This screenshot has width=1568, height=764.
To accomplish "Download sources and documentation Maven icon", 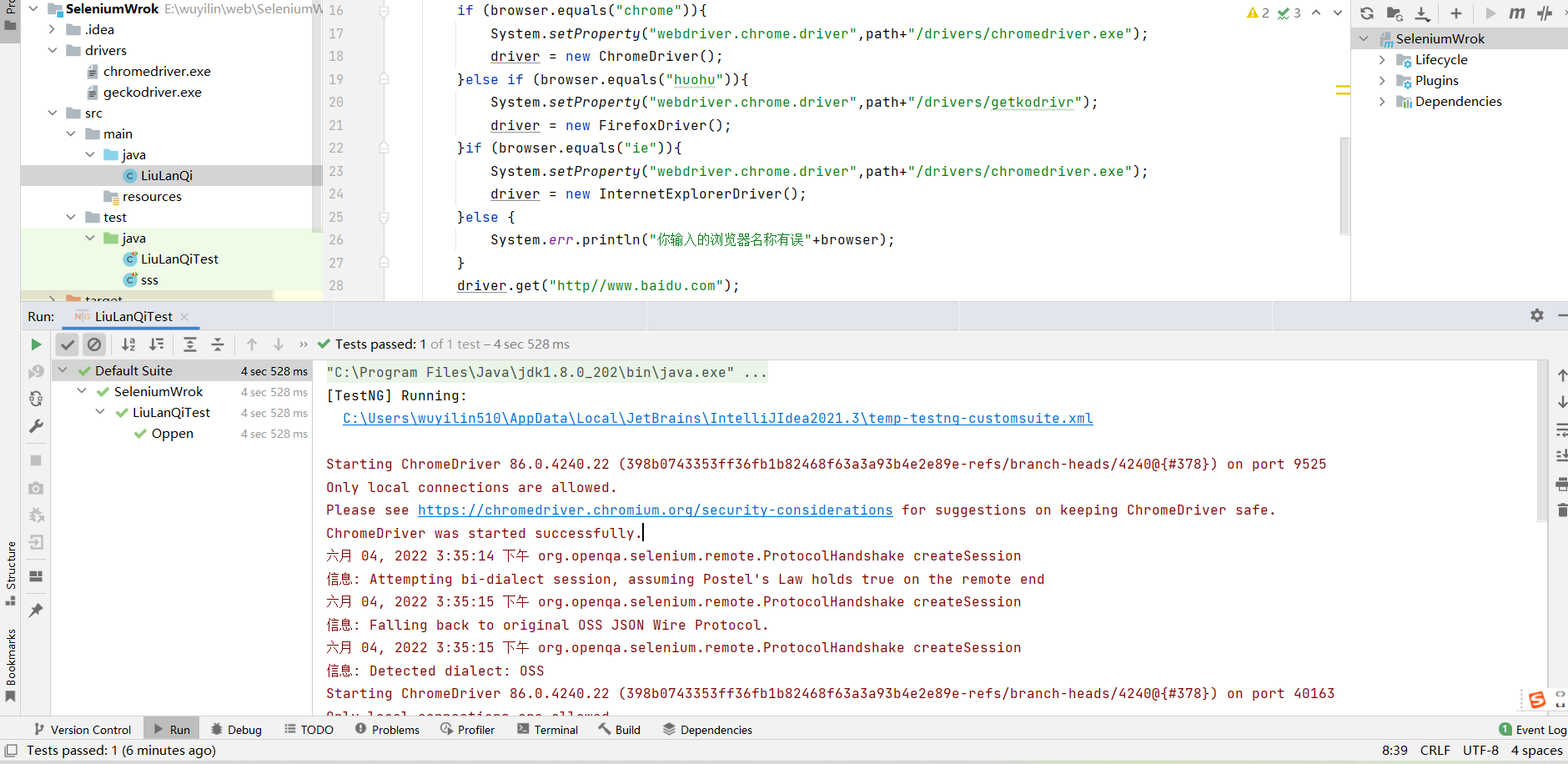I will click(x=1422, y=13).
